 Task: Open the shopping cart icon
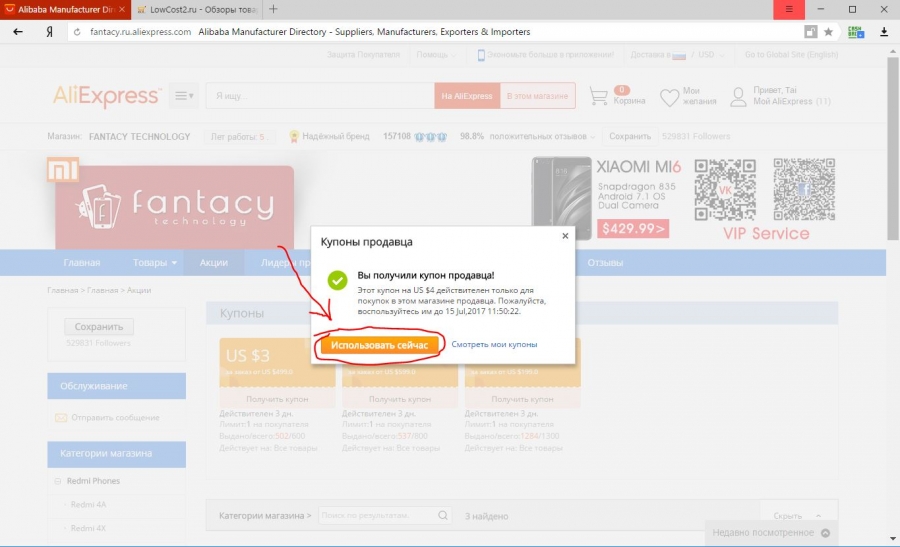598,96
